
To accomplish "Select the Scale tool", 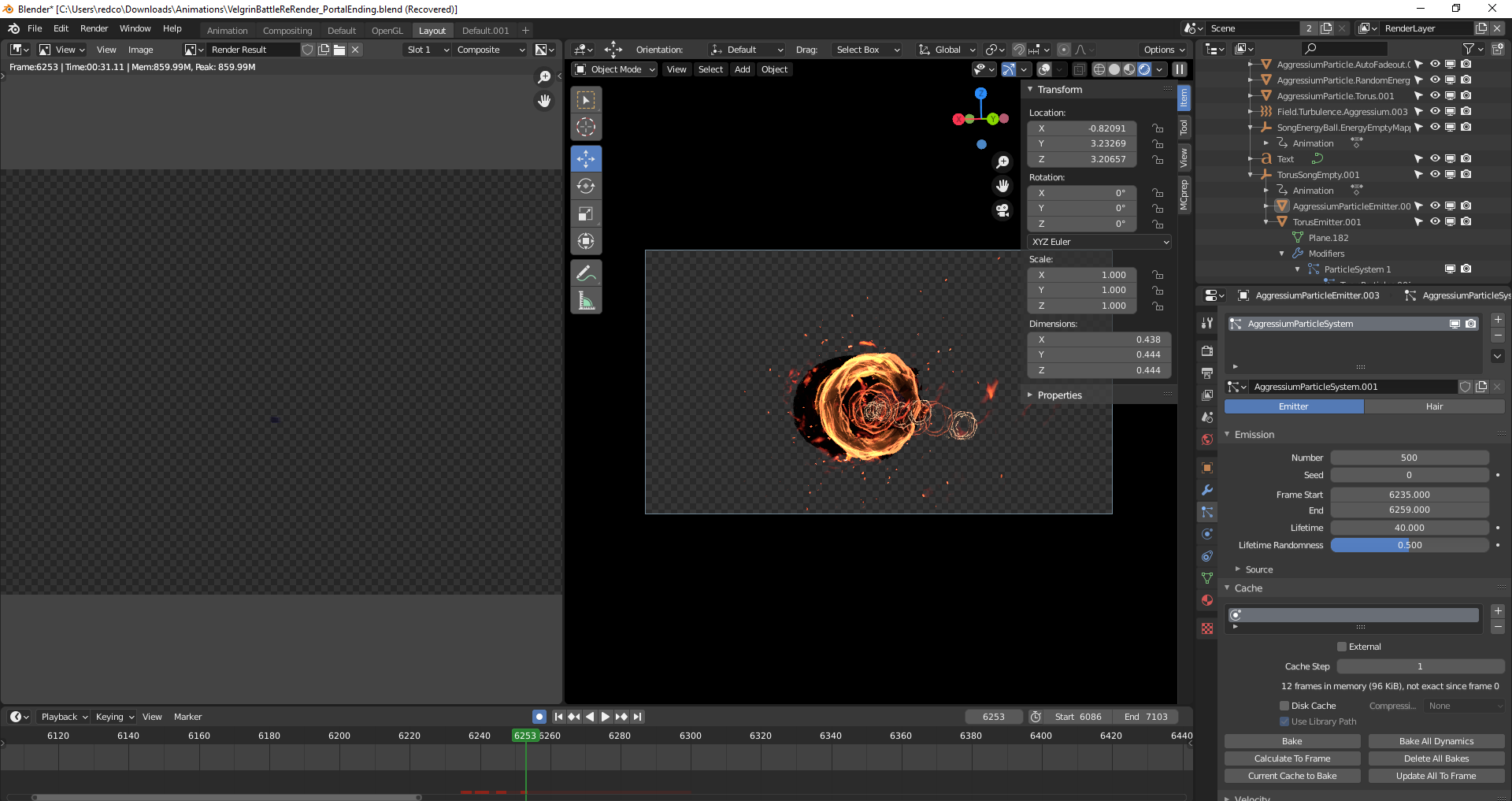I will click(x=586, y=213).
